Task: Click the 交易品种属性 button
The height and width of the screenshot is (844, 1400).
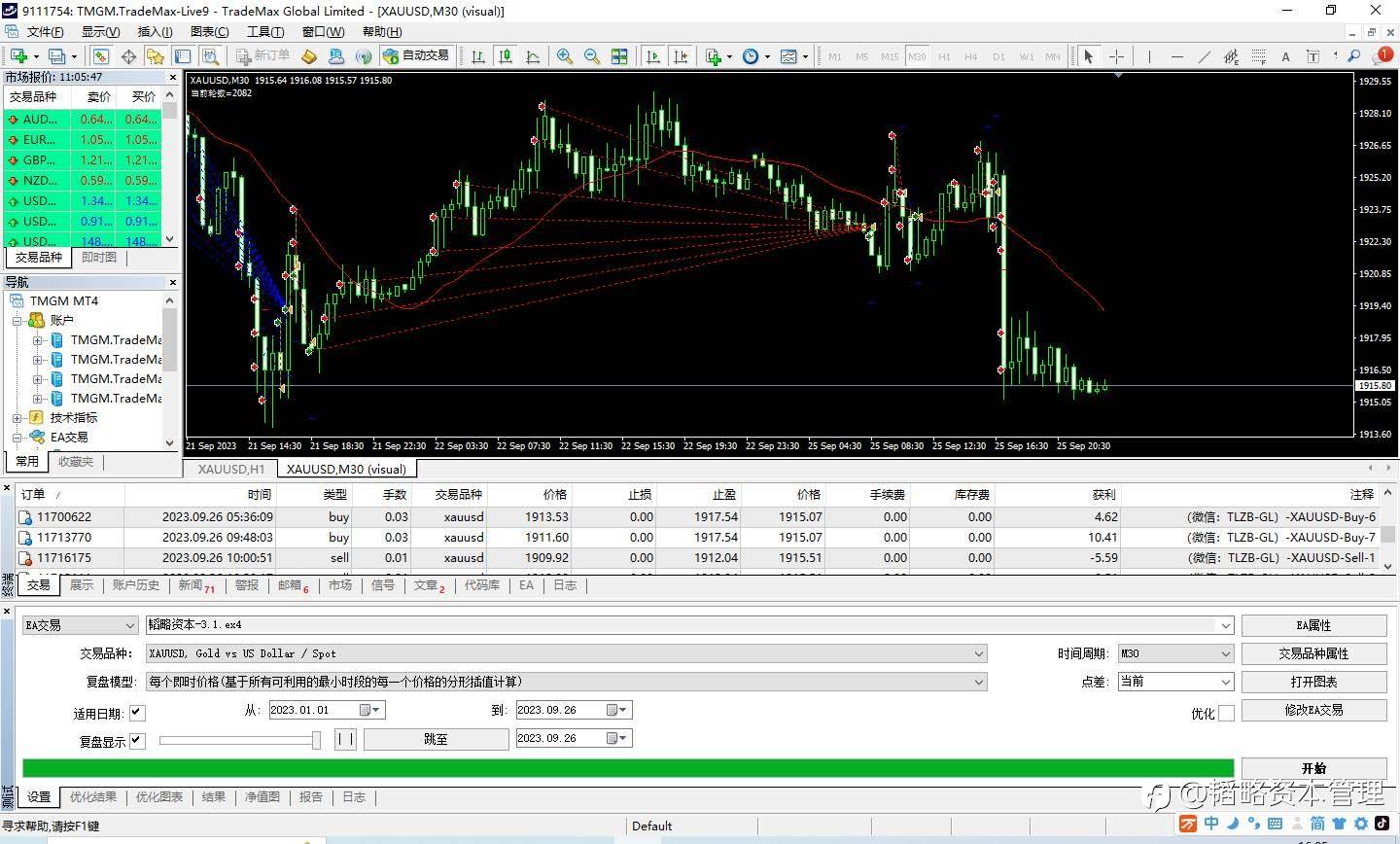Action: coord(1313,653)
